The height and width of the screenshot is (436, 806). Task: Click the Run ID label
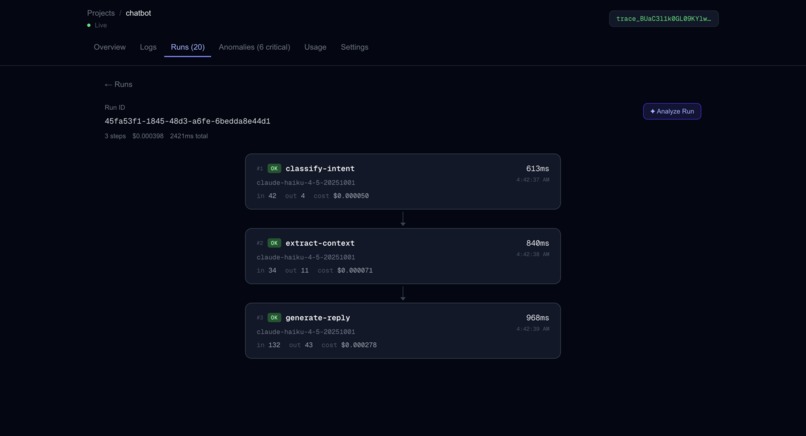(115, 107)
